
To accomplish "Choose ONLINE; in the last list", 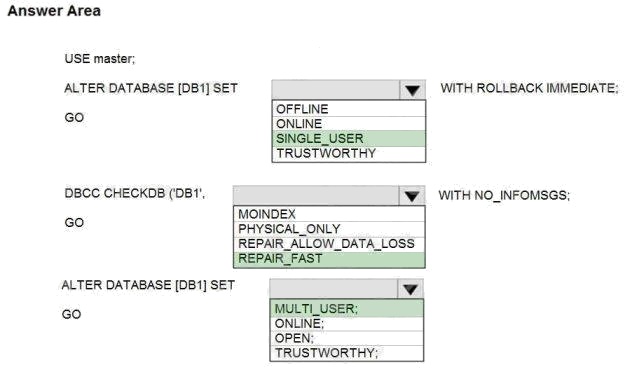I will (347, 324).
